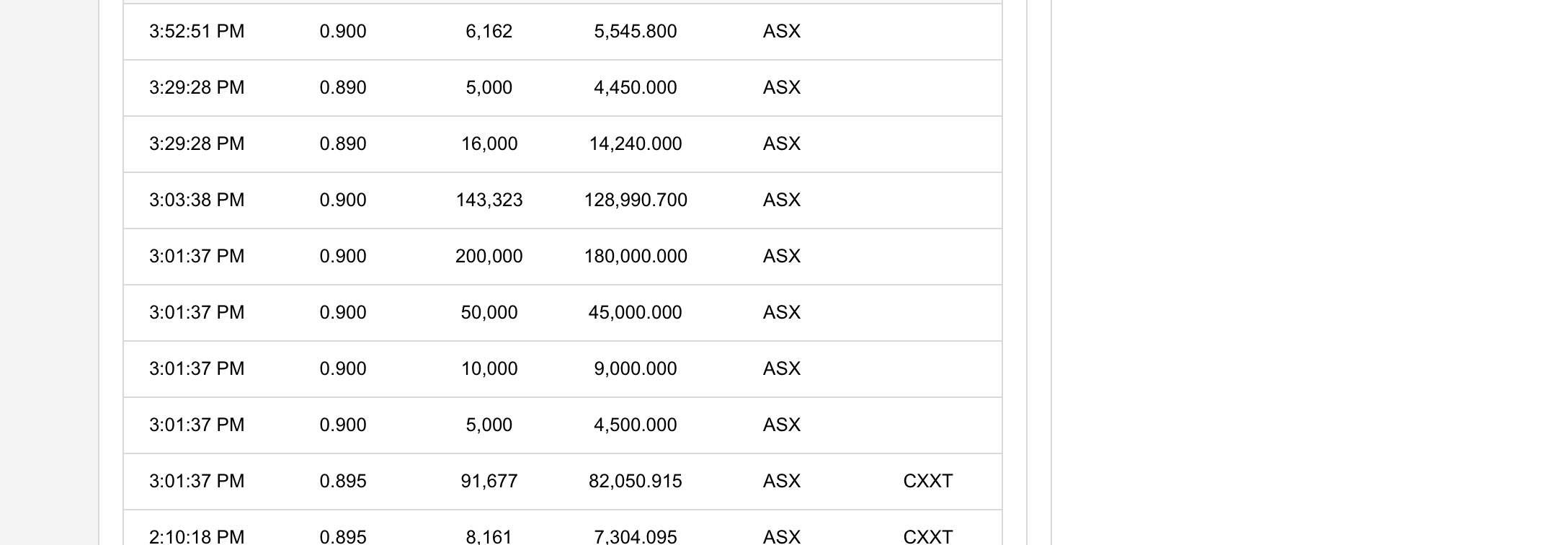Click the 143,323 volume cell
This screenshot has height=545, width=1568.
[489, 200]
